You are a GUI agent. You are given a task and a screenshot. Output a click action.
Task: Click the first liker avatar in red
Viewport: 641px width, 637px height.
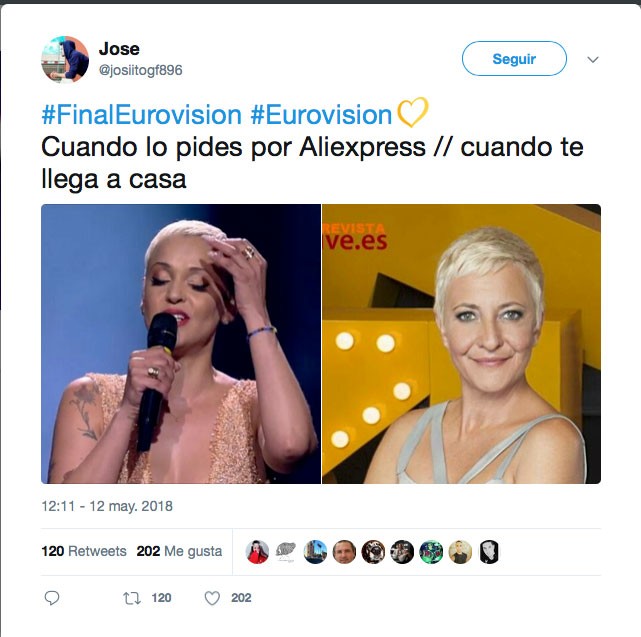[257, 552]
